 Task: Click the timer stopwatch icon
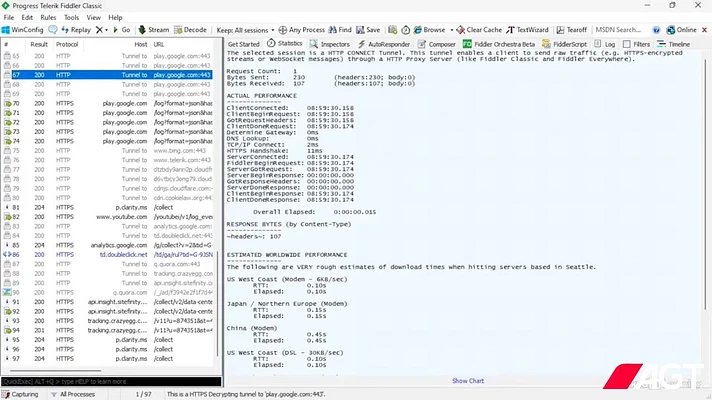pyautogui.click(x=405, y=30)
